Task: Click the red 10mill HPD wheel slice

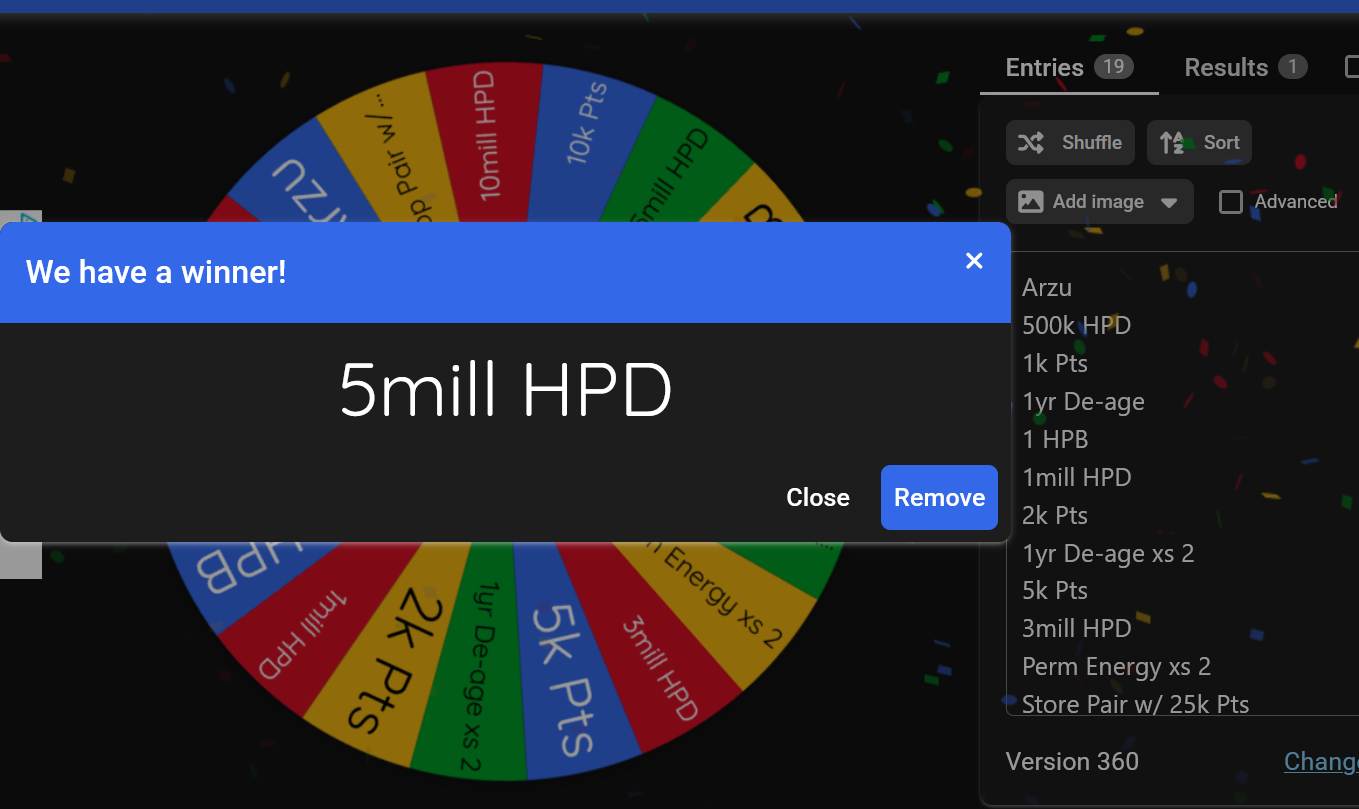Action: 488,140
